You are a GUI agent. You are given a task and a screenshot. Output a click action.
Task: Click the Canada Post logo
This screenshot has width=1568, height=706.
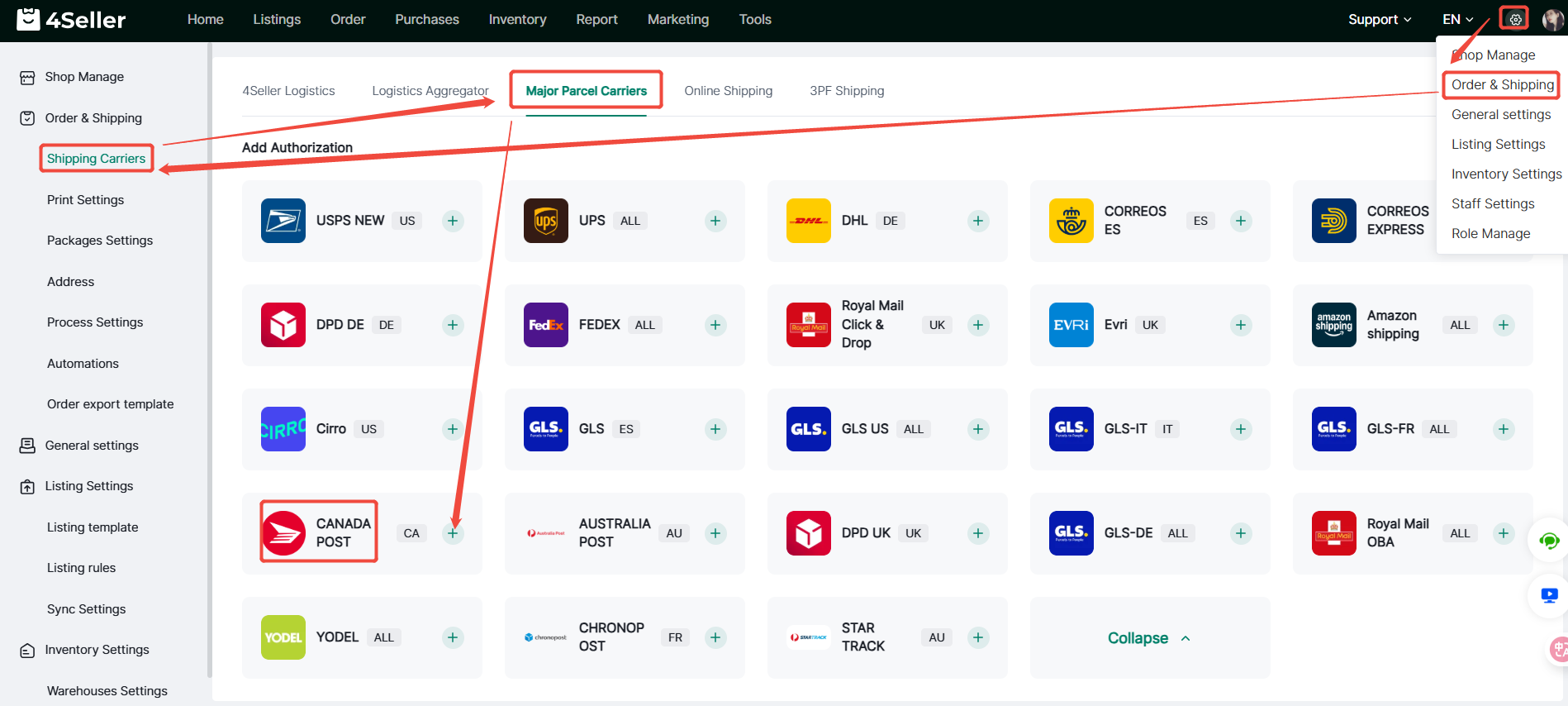click(x=283, y=533)
